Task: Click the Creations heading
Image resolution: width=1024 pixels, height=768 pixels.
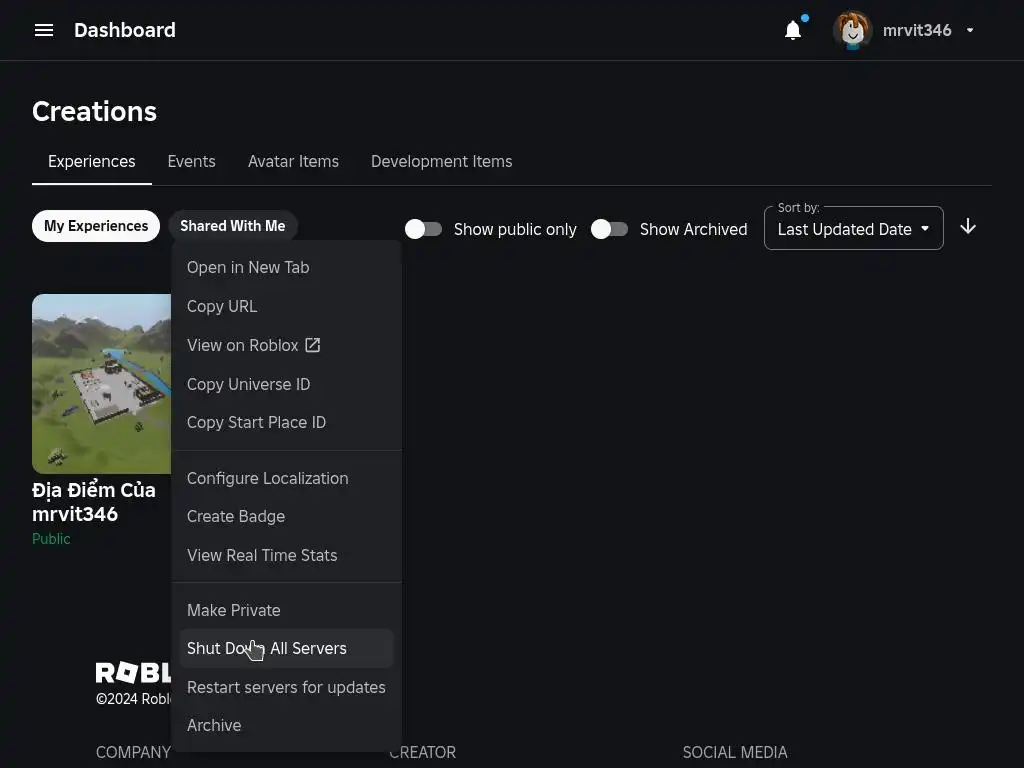Action: [94, 111]
